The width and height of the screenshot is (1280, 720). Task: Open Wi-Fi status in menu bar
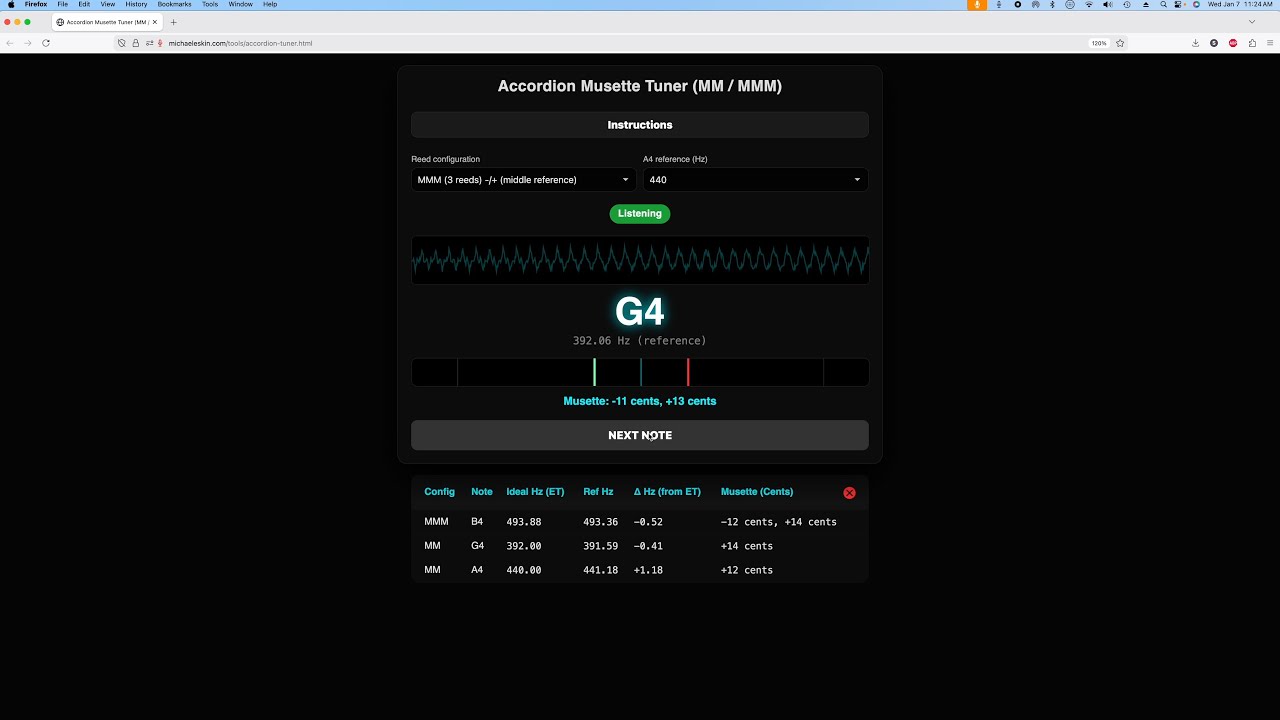tap(1089, 4)
